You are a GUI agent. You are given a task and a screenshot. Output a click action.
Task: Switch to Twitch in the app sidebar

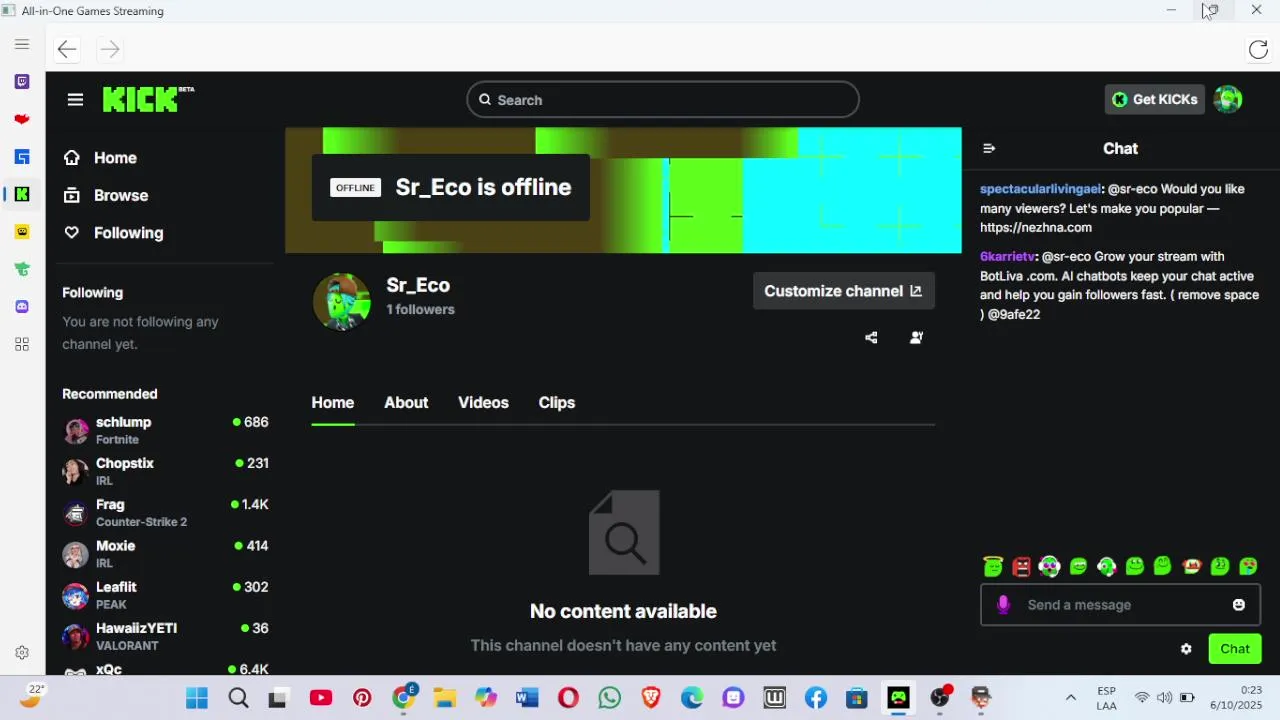coord(22,81)
